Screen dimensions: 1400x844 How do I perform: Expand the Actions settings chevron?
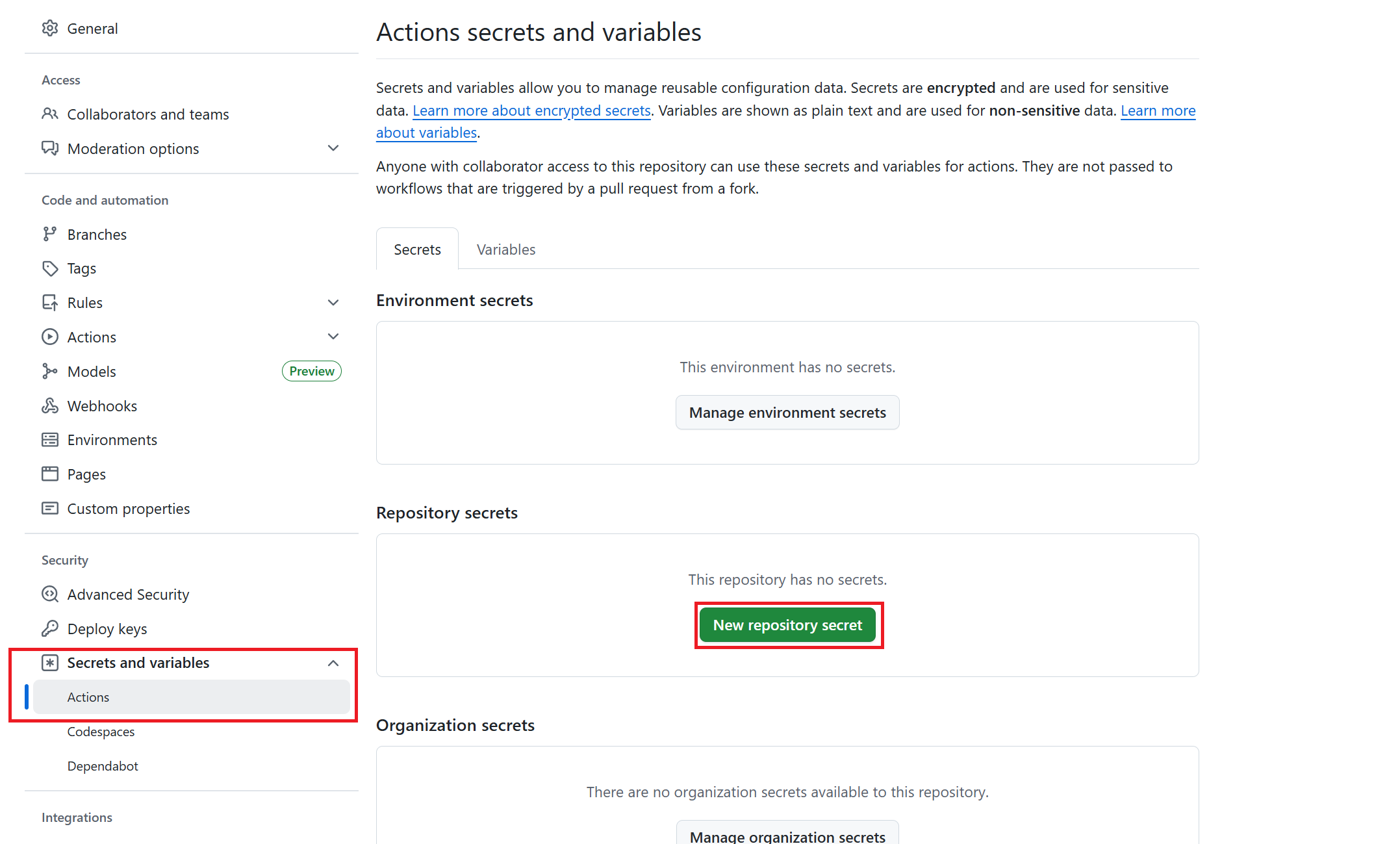(333, 337)
